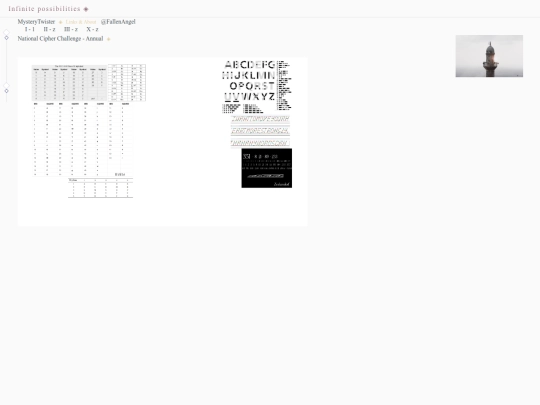This screenshot has width=540, height=405.
Task: Select the 'II - z' level tab
Action: 49,29
